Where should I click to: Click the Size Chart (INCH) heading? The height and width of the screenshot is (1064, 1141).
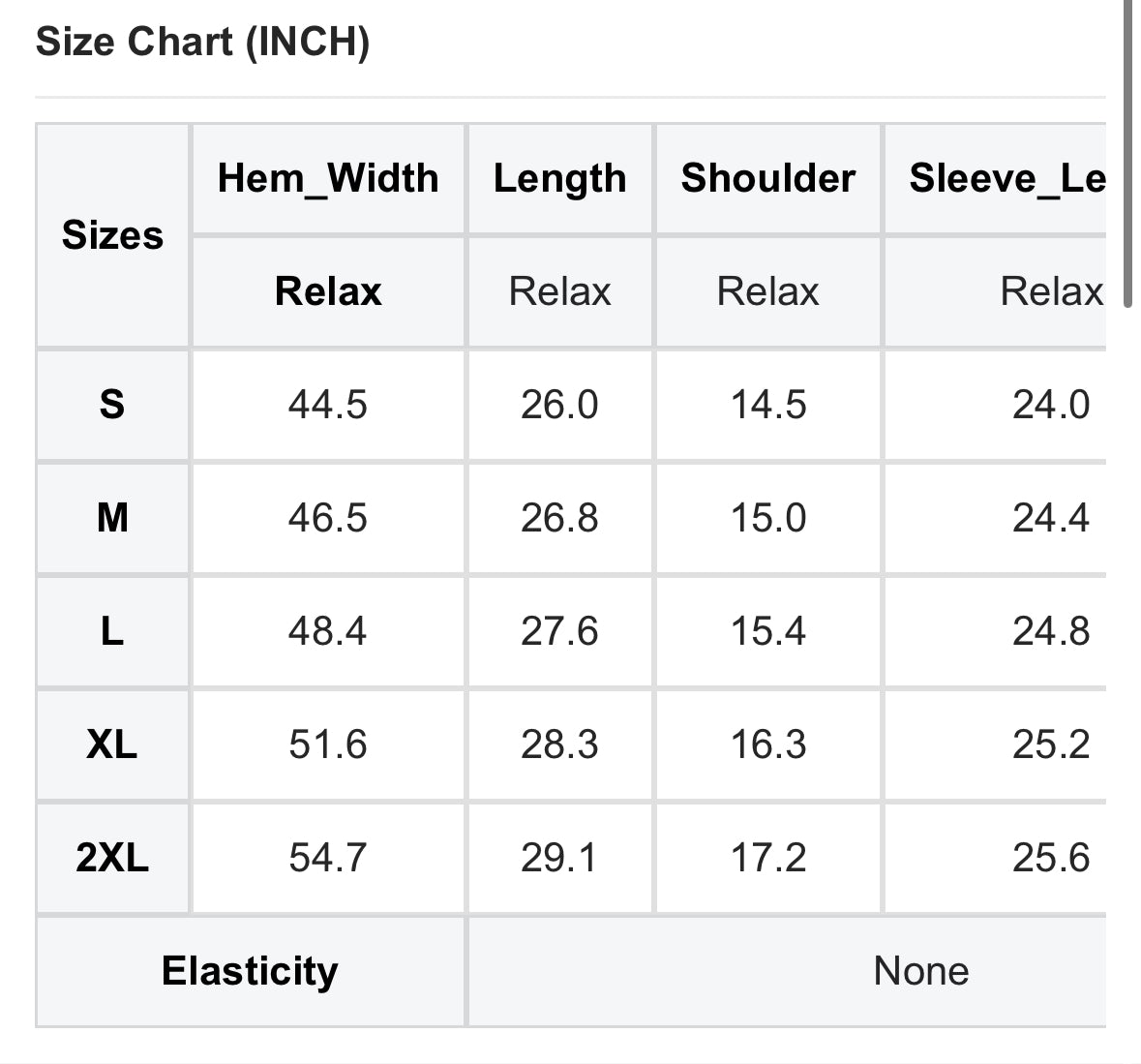[x=202, y=43]
